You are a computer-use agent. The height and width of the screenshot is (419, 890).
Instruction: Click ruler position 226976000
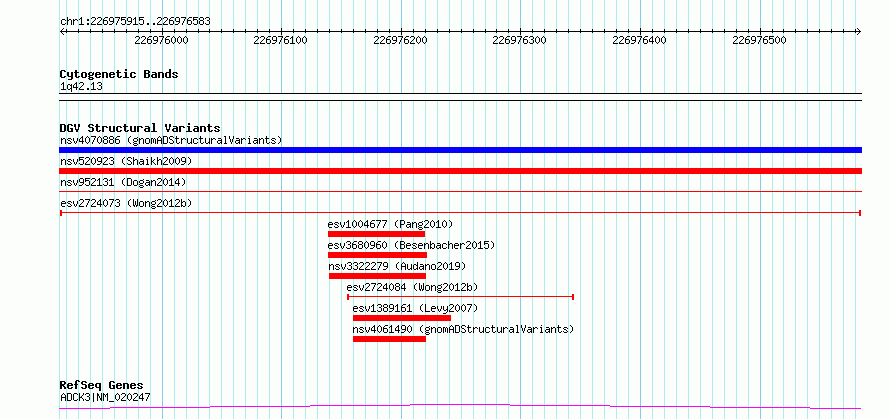162,40
